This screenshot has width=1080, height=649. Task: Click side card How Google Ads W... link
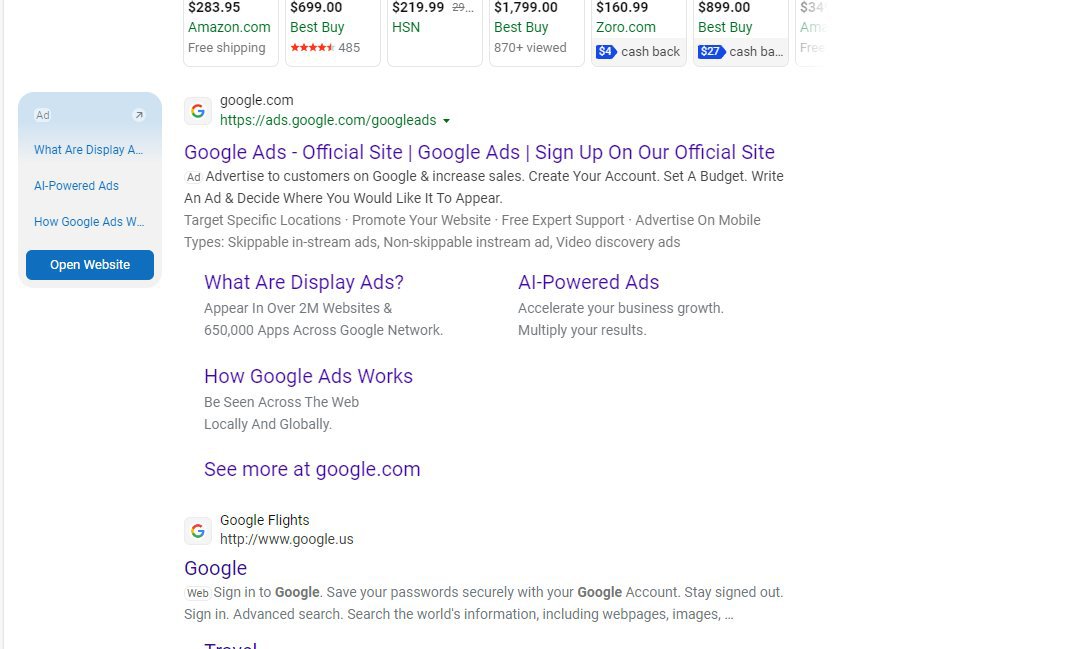pyautogui.click(x=90, y=222)
